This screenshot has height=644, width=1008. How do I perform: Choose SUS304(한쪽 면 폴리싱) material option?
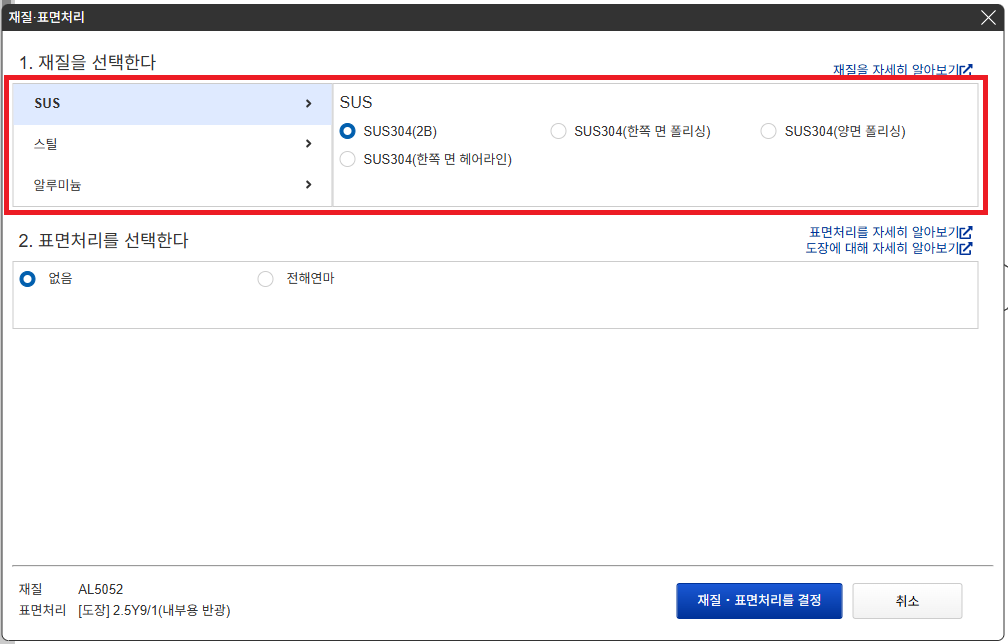558,131
